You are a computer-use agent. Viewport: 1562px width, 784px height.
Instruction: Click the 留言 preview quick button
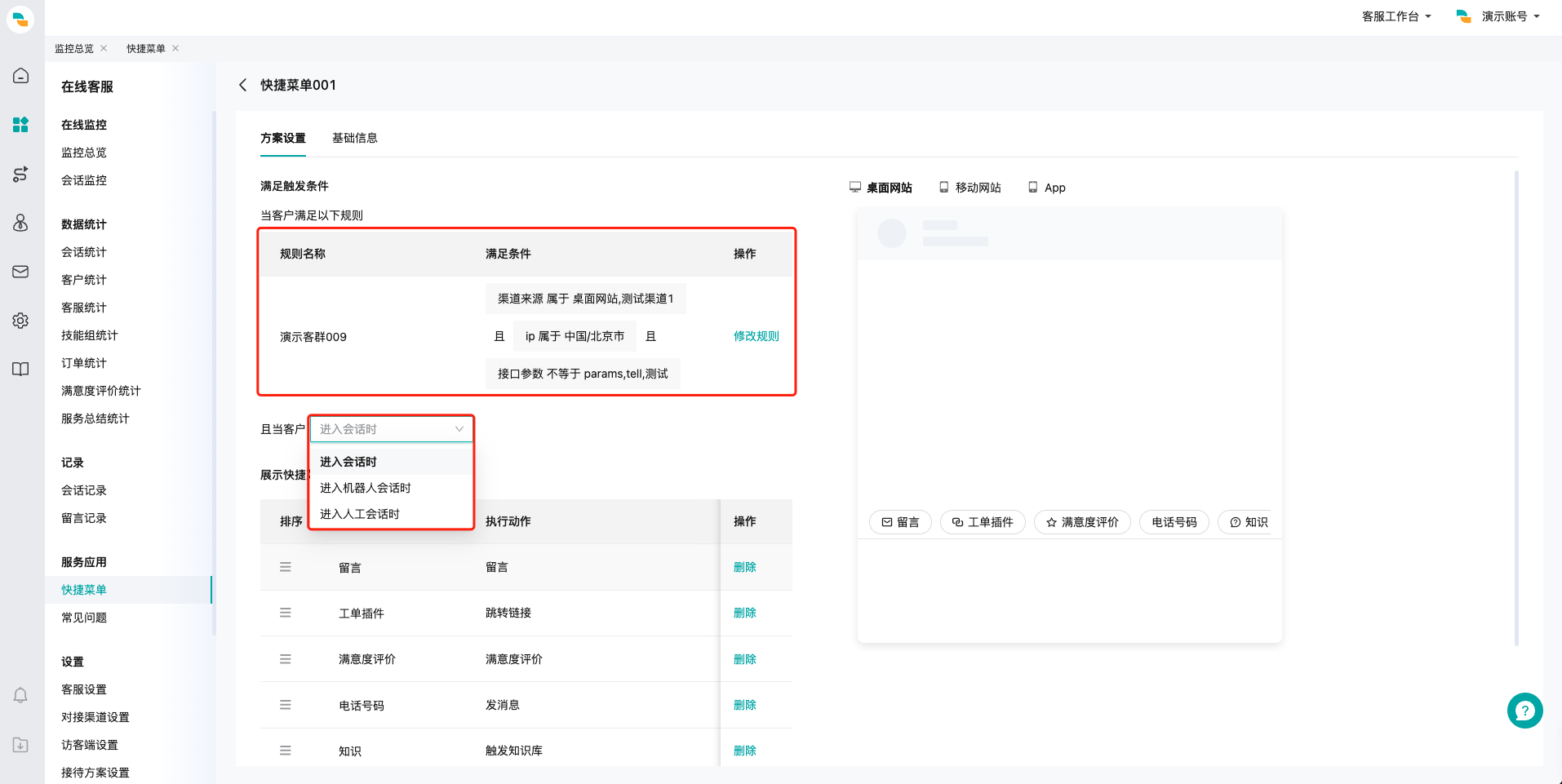(x=900, y=522)
